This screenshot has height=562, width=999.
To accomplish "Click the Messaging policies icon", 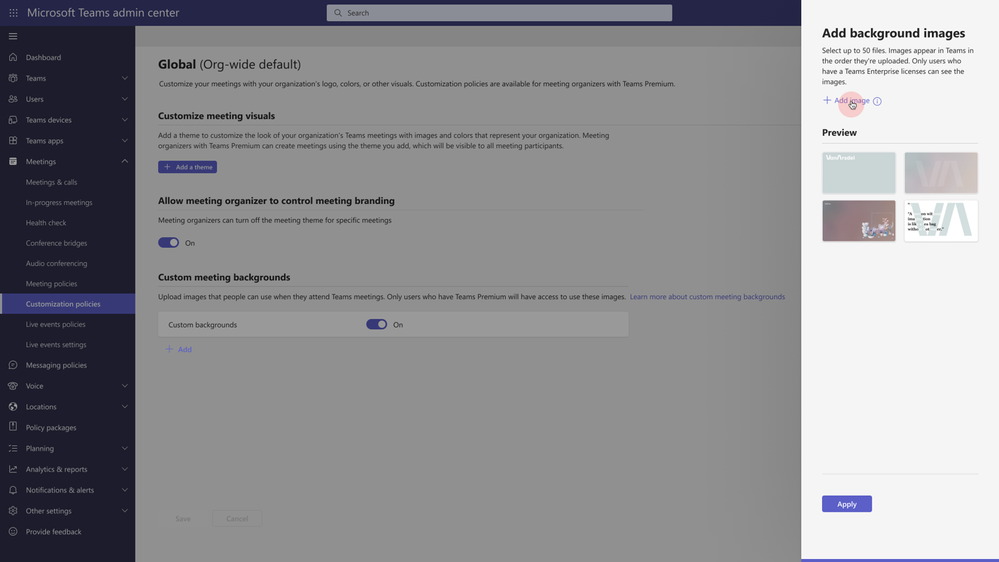I will 13,365.
